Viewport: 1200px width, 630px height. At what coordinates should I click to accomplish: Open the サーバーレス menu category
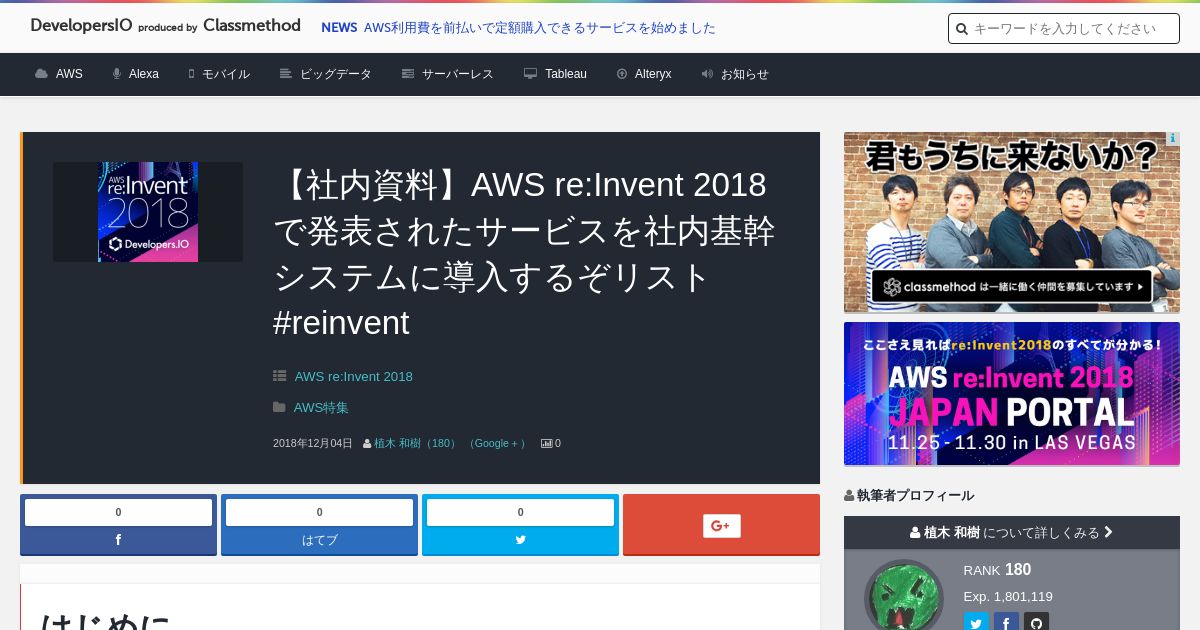click(x=447, y=74)
